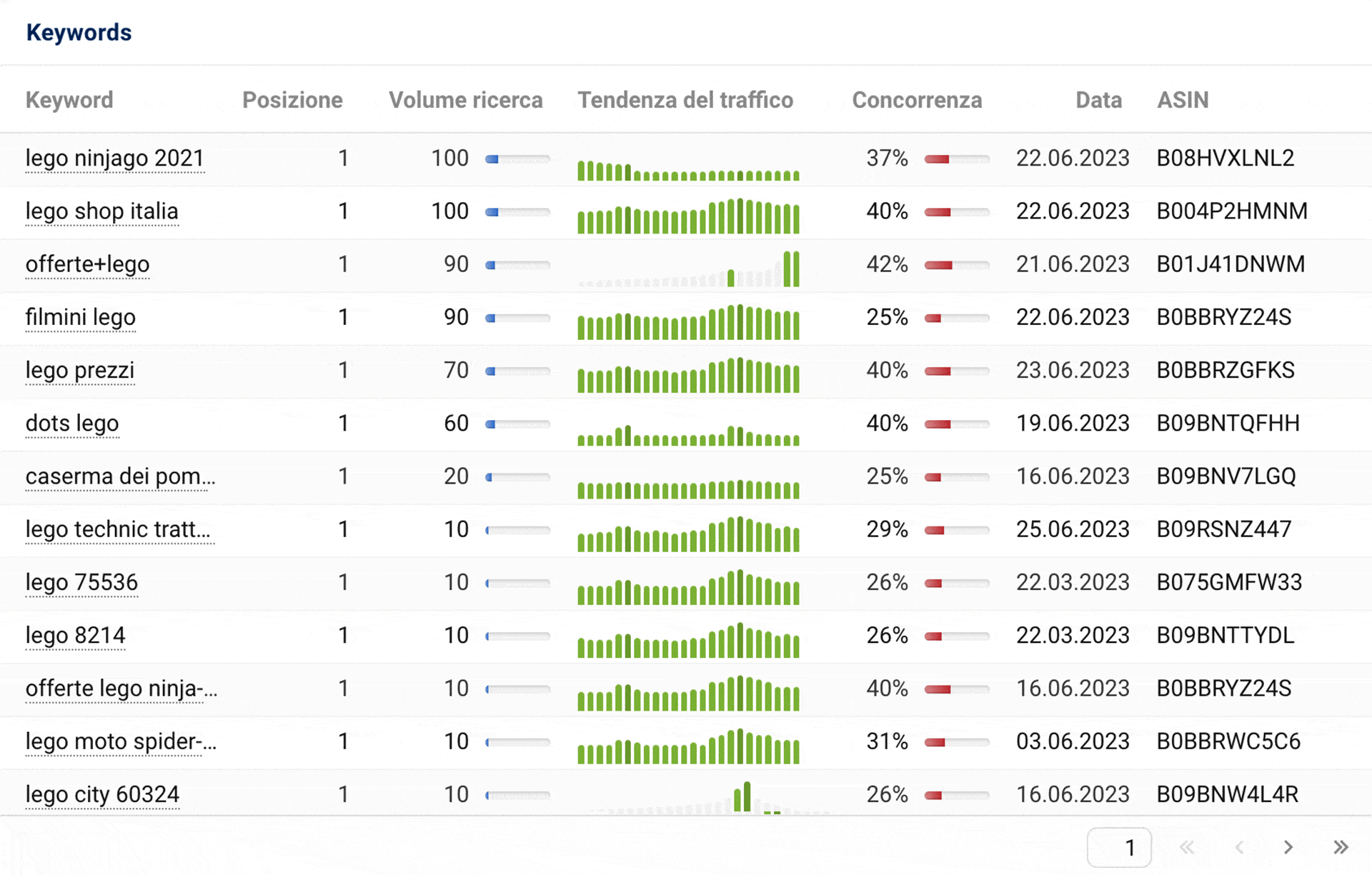Select ASIN B09BNW4L4R
Image resolution: width=1372 pixels, height=875 pixels.
click(x=1228, y=794)
